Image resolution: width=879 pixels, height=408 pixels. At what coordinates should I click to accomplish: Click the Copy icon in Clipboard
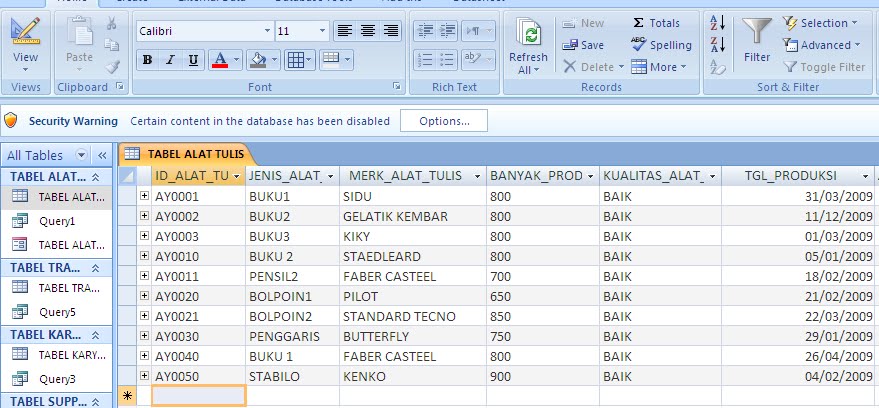(112, 45)
